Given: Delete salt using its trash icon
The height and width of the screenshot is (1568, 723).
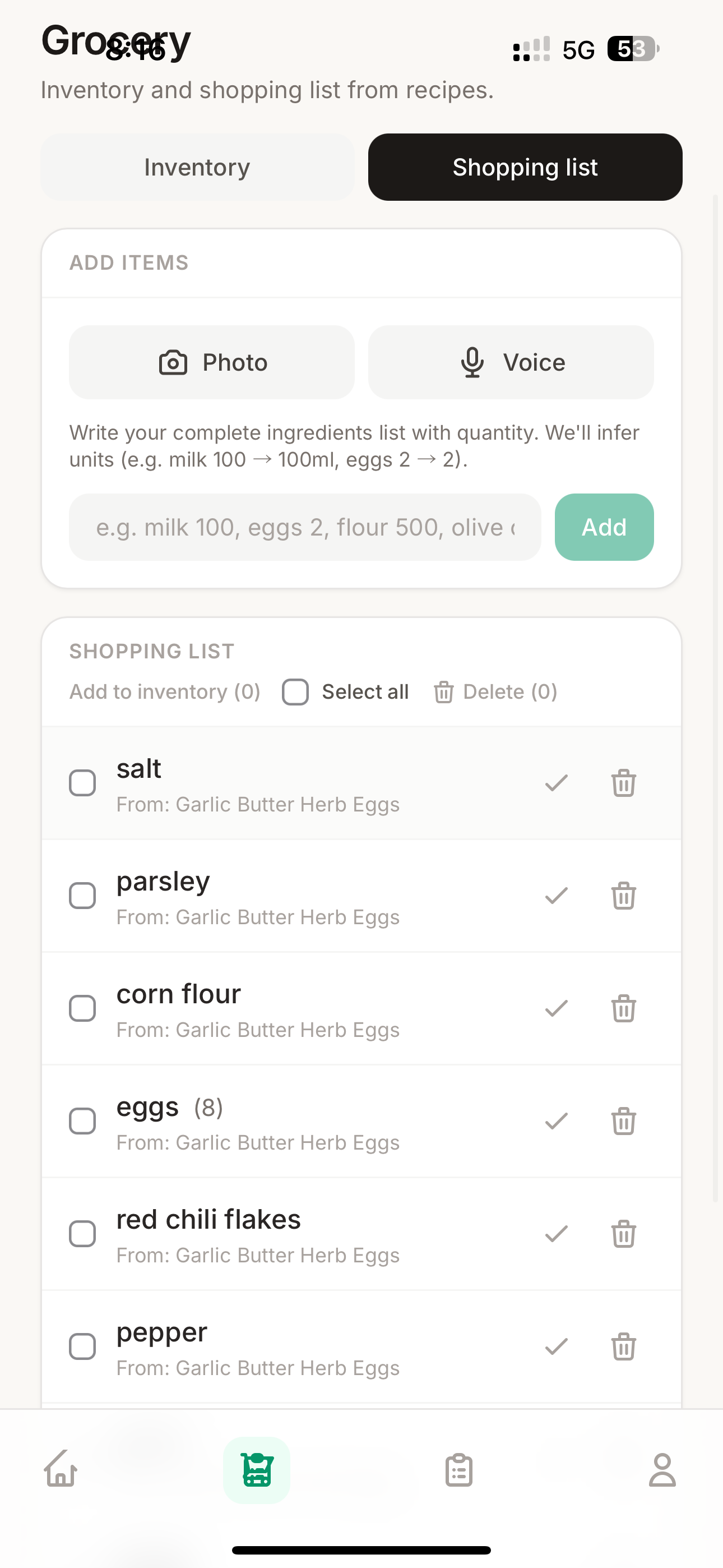Looking at the screenshot, I should [623, 783].
